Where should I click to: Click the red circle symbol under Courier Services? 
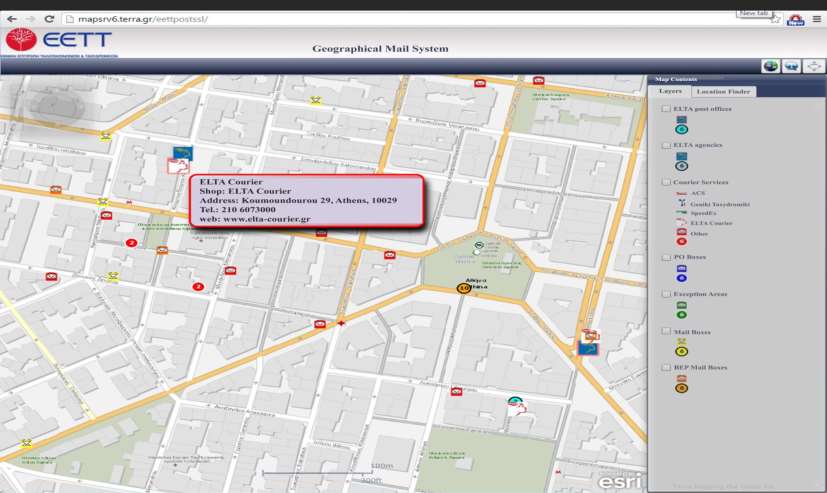(681, 241)
